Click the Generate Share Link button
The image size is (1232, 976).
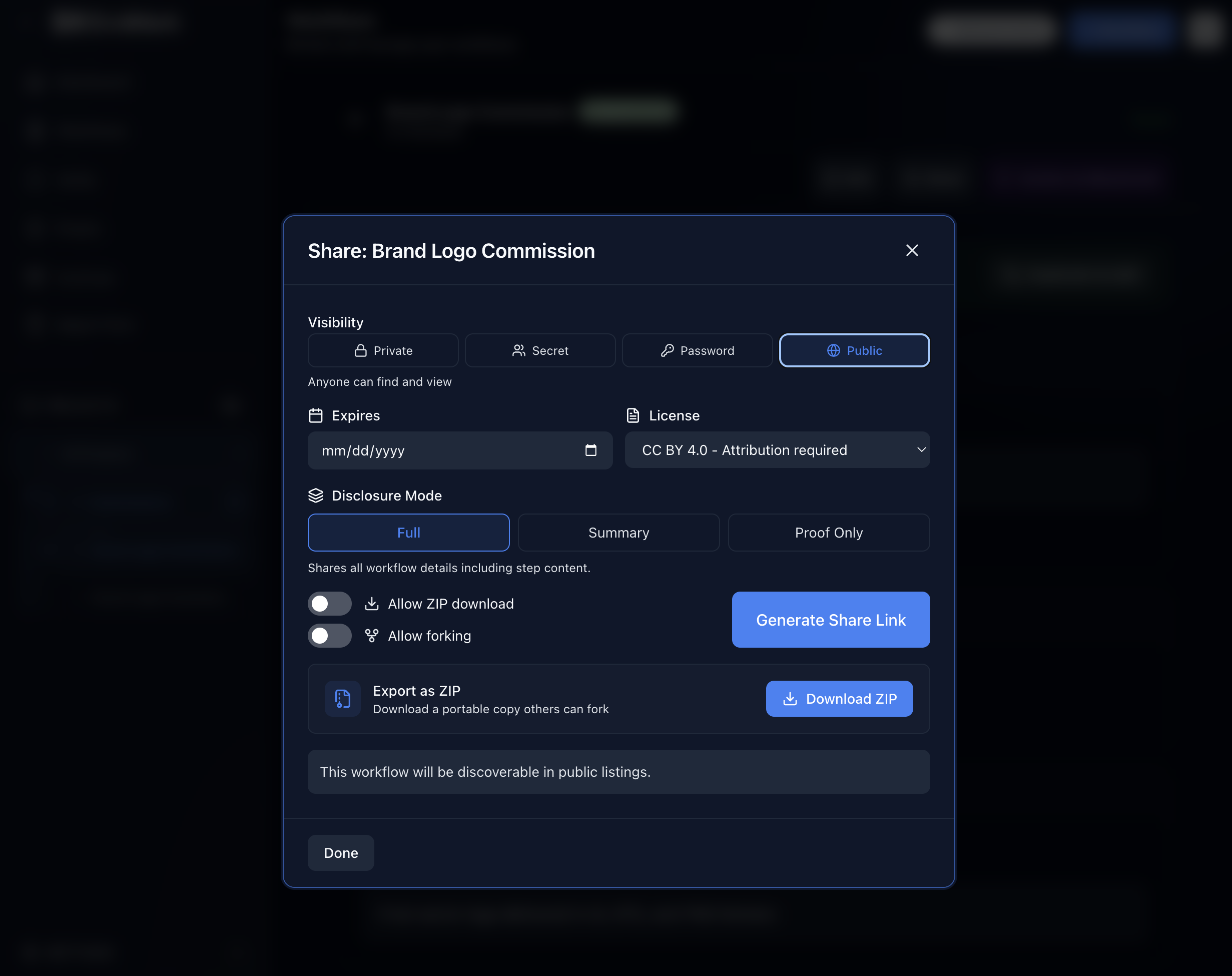831,620
